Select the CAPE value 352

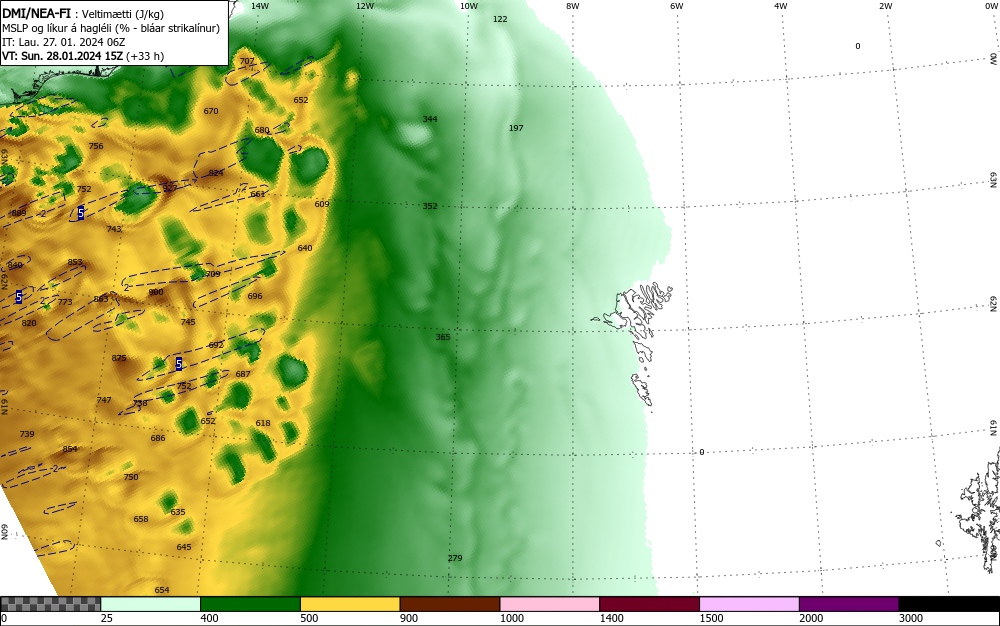coord(430,206)
